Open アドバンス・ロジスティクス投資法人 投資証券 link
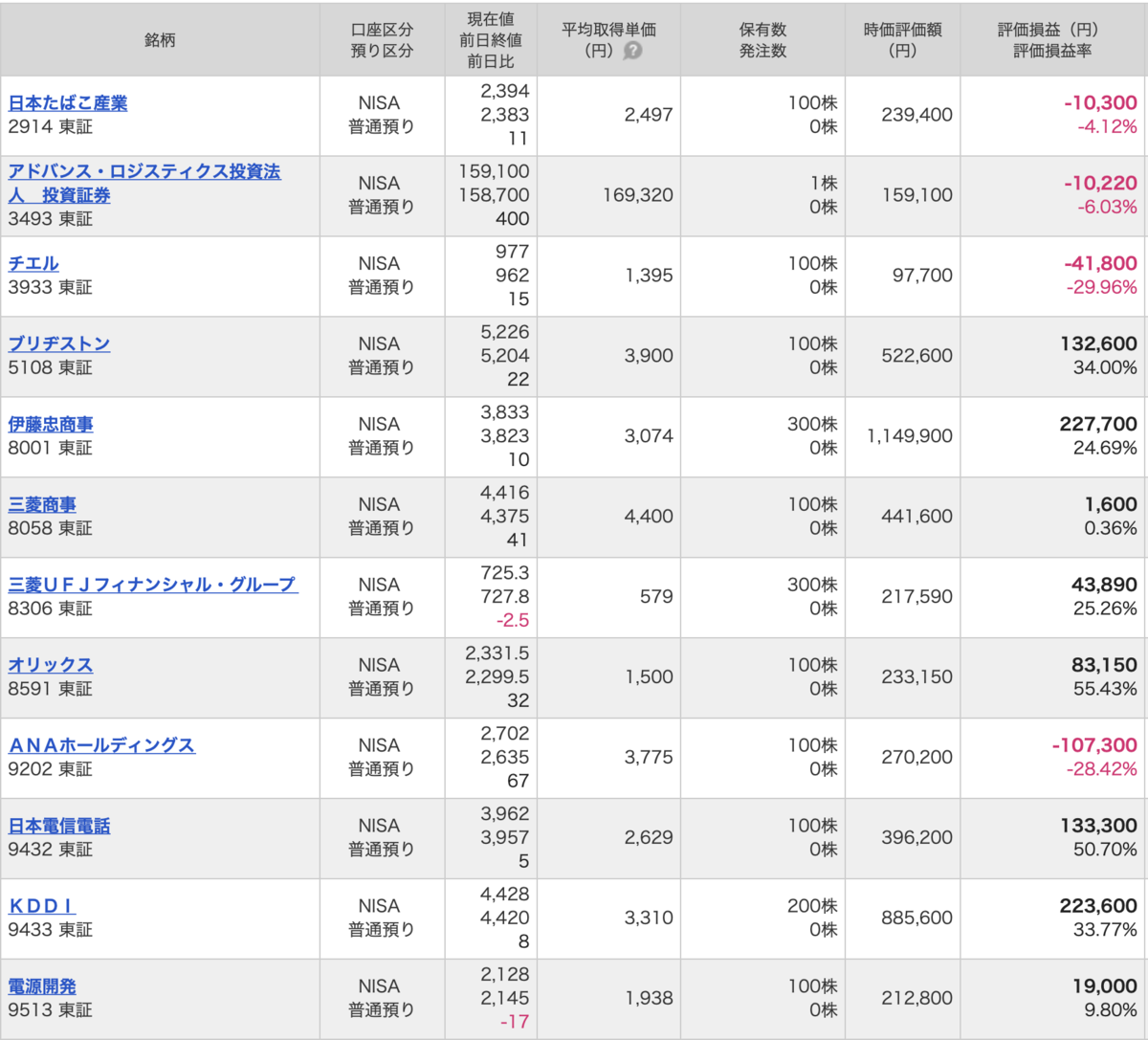This screenshot has height=1040, width=1148. click(144, 183)
